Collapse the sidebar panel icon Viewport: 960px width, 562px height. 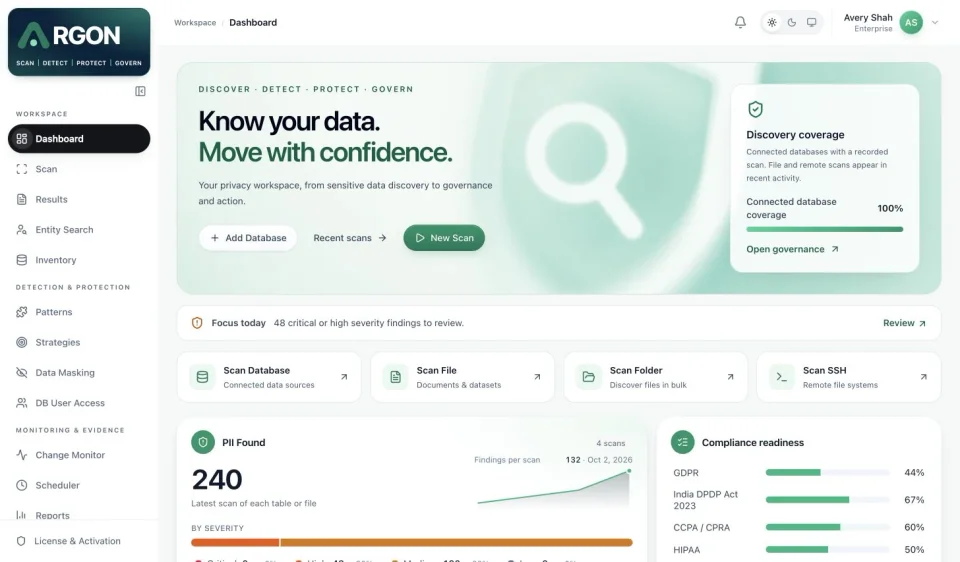point(140,91)
